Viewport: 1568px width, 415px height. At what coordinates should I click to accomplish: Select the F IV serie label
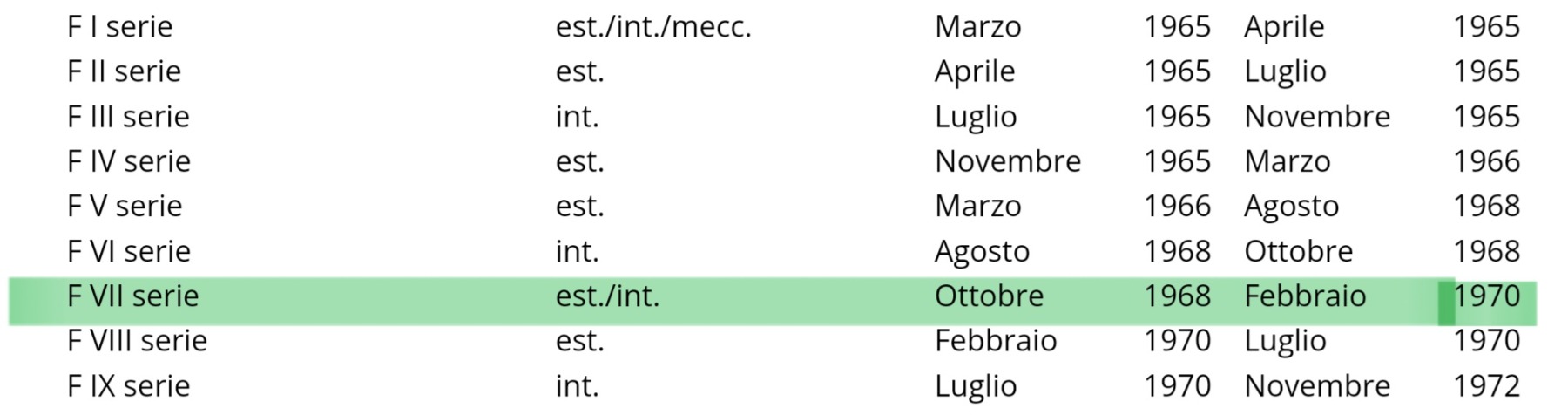tap(129, 161)
